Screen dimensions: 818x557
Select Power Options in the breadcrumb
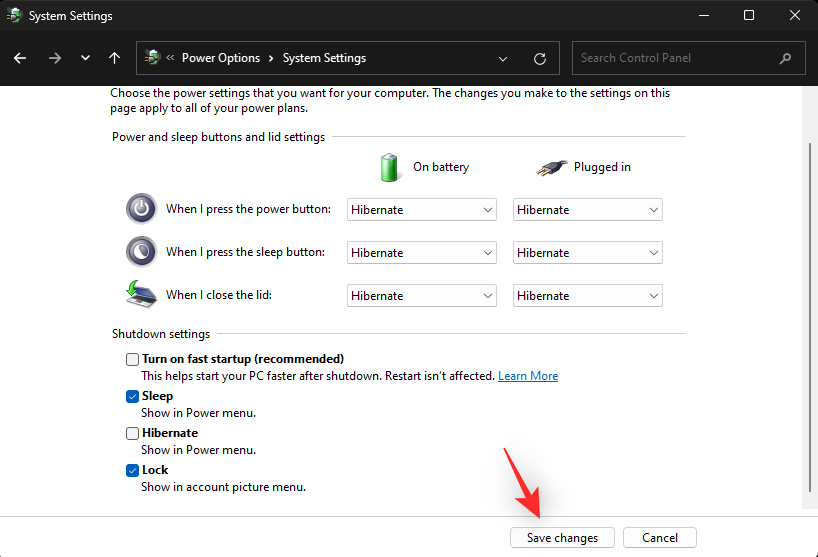(x=220, y=58)
